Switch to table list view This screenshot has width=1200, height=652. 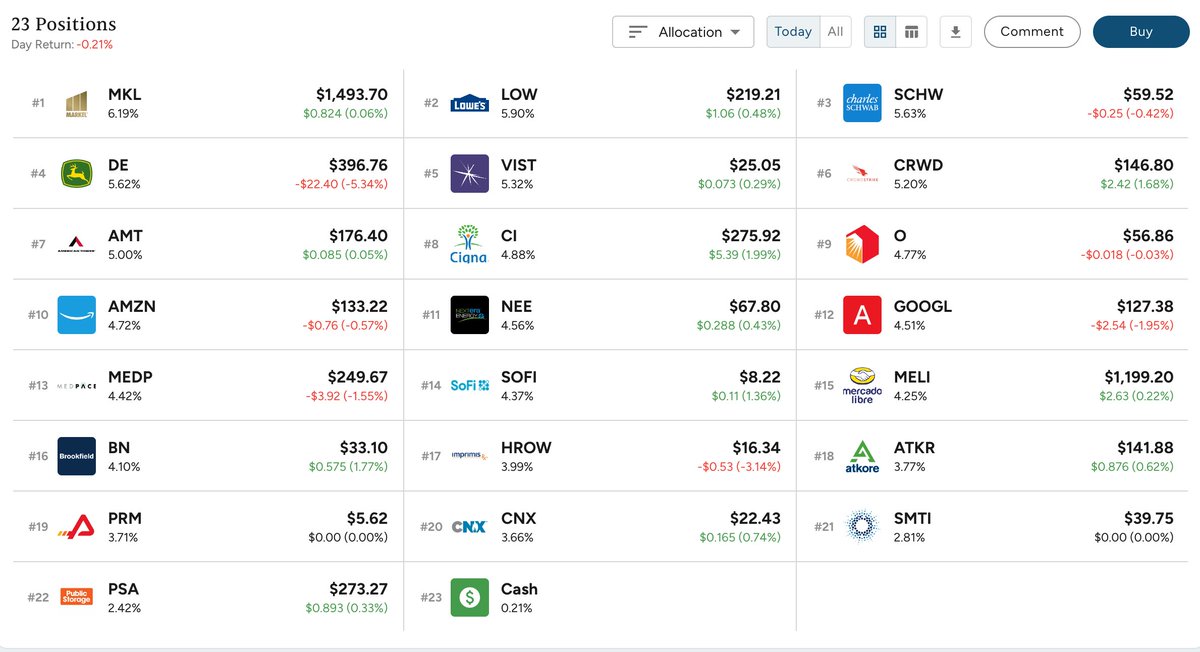(x=911, y=32)
